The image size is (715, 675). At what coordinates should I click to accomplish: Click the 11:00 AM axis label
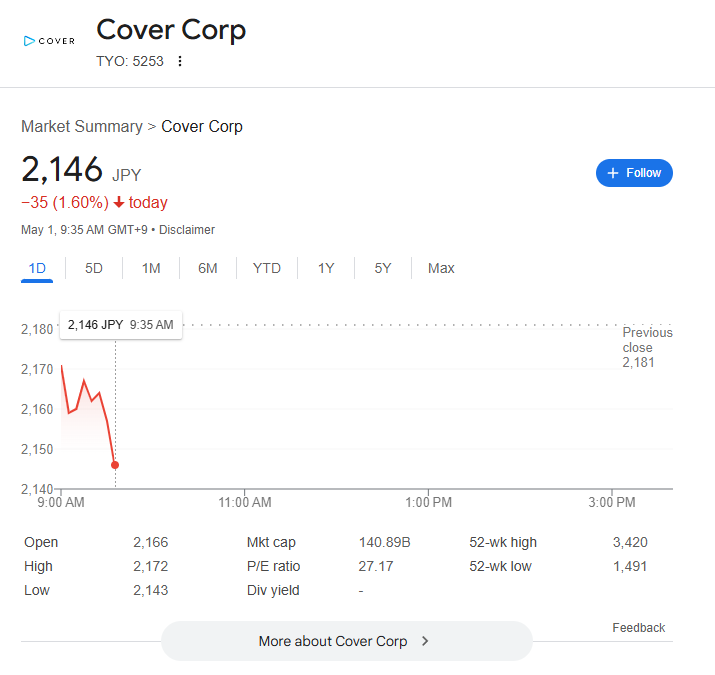[x=245, y=503]
